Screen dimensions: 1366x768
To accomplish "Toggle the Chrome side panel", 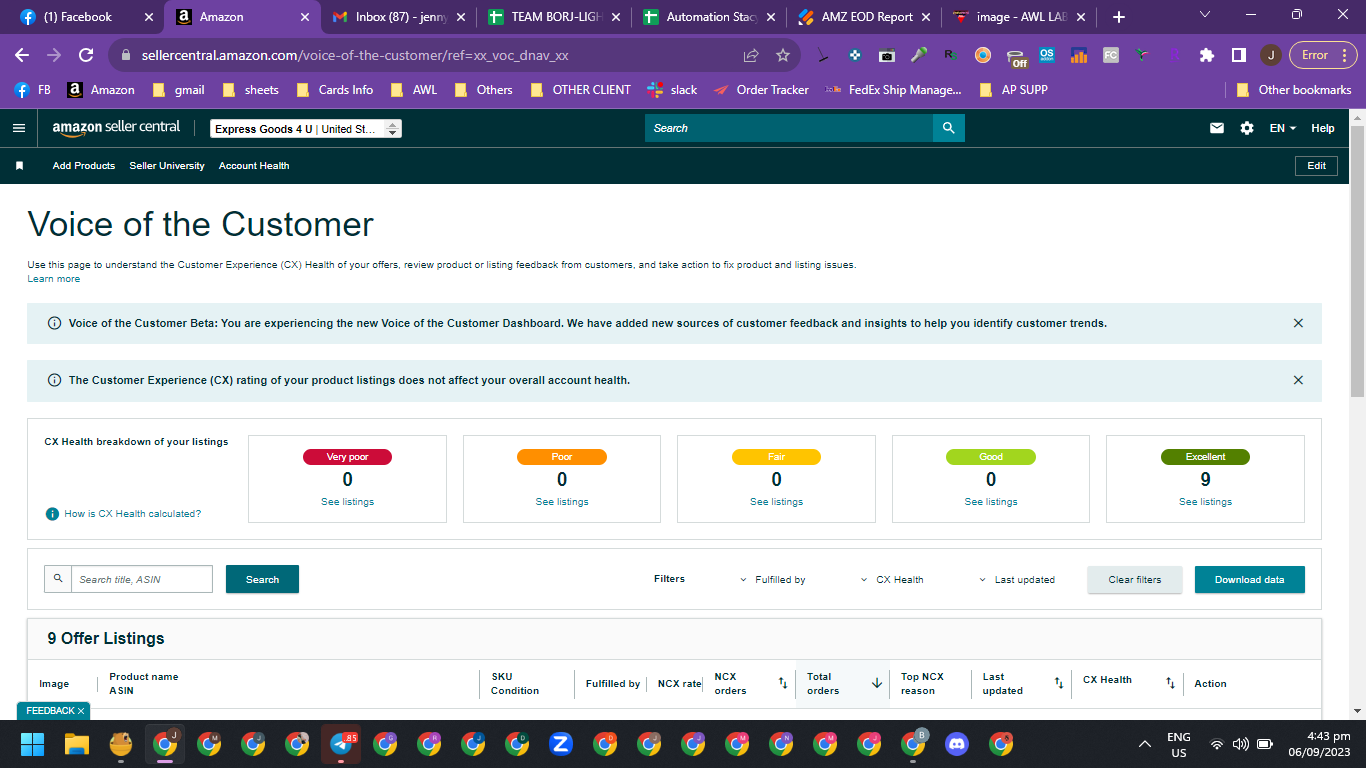I will pos(1238,56).
